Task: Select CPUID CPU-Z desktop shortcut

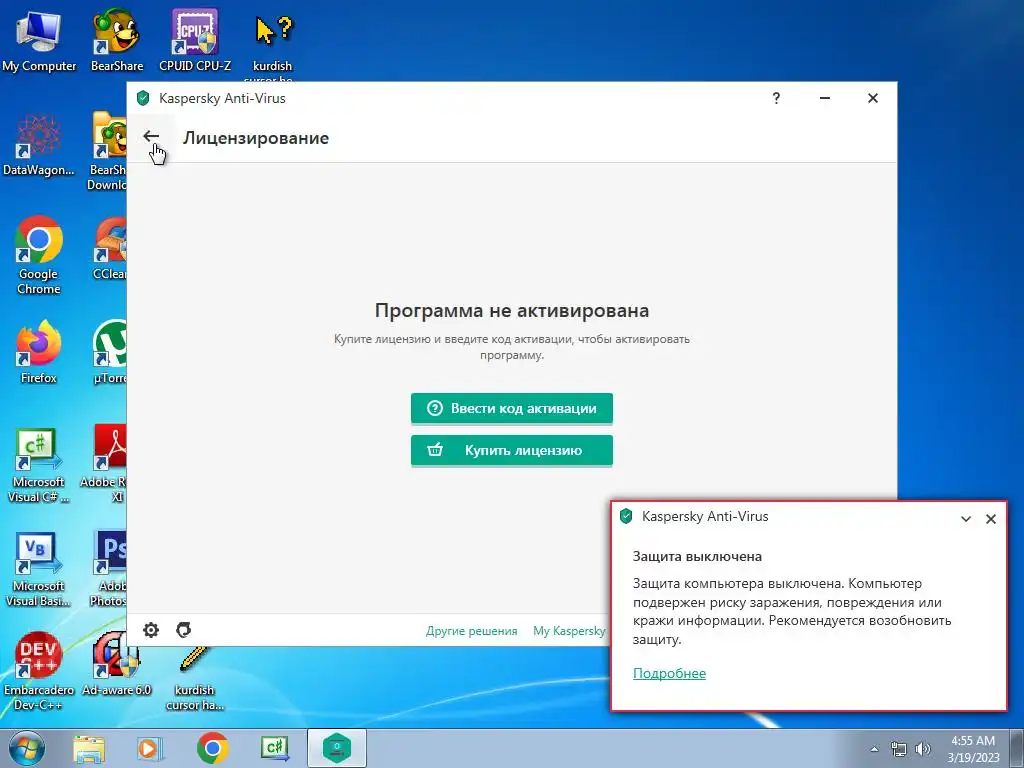Action: pos(195,41)
